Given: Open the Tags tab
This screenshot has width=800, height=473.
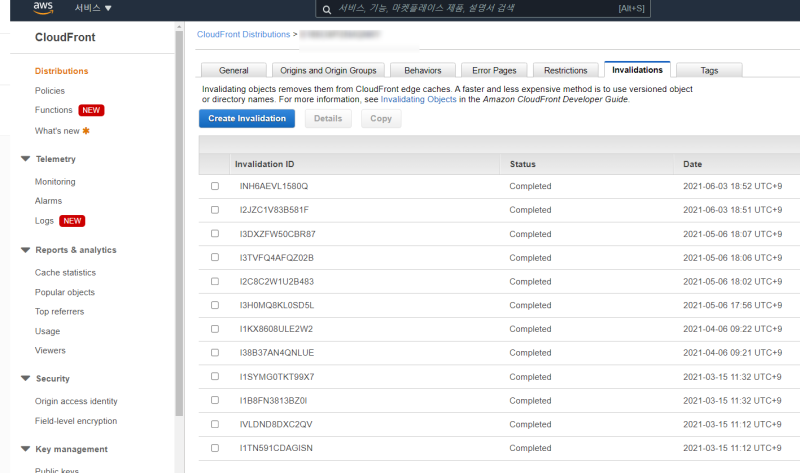Looking at the screenshot, I should tap(709, 70).
